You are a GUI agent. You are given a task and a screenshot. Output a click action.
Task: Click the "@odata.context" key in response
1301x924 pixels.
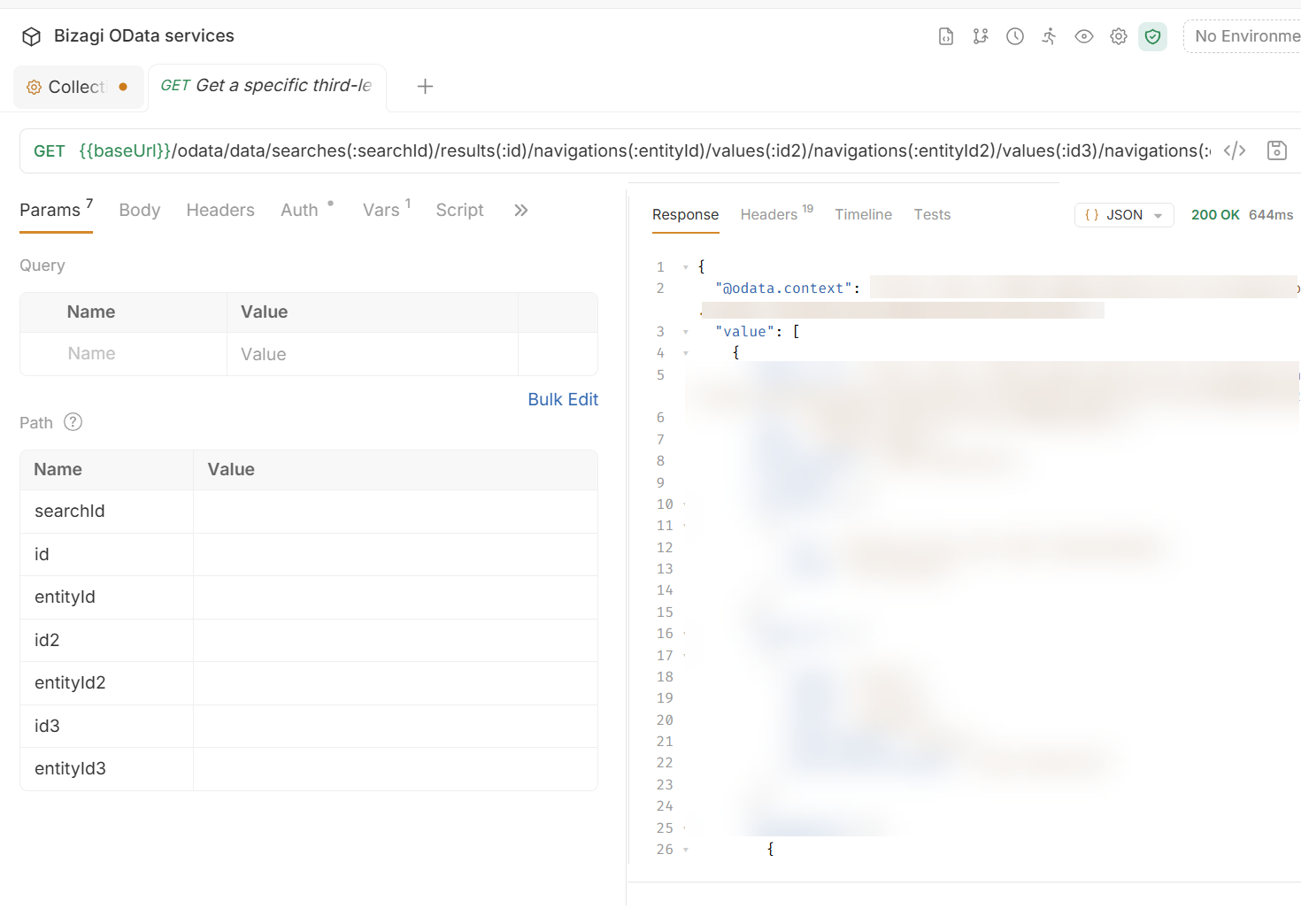point(783,289)
